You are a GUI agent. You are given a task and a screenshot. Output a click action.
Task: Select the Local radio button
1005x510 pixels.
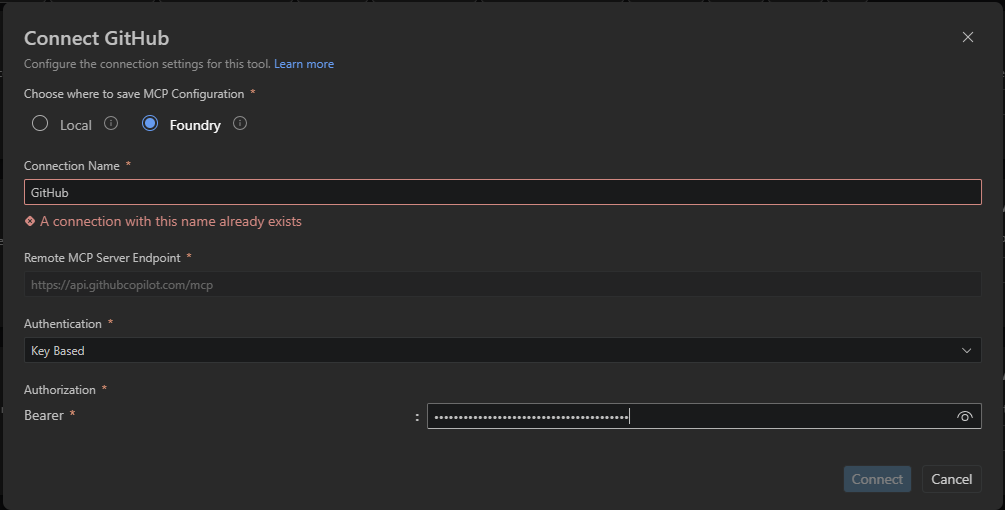click(40, 124)
